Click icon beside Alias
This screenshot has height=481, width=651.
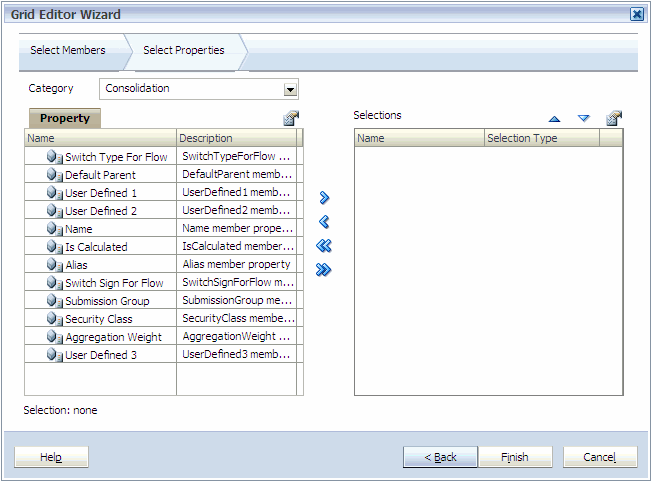pyautogui.click(x=54, y=265)
